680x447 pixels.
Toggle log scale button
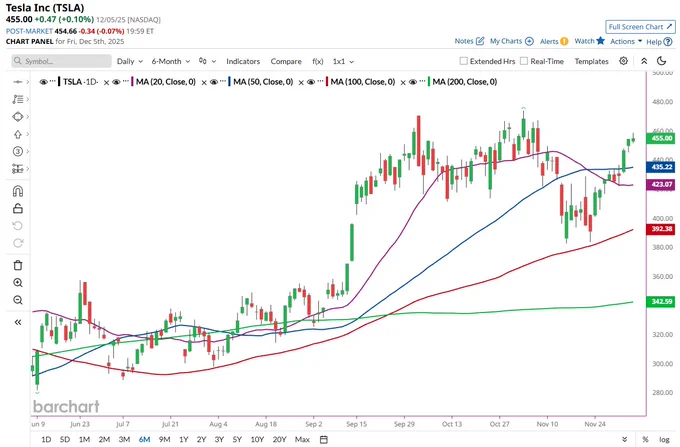(664, 440)
